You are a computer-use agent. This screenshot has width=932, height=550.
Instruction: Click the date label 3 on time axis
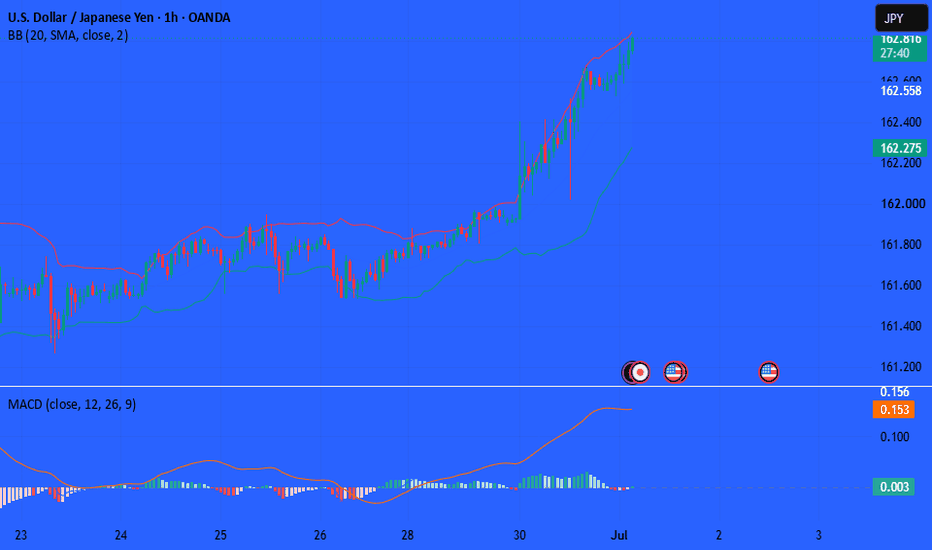pyautogui.click(x=818, y=535)
